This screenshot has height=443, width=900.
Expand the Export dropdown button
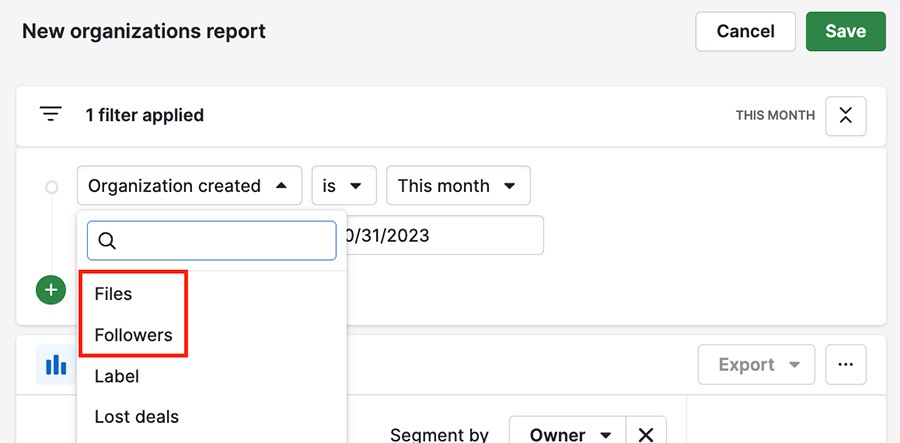click(x=756, y=364)
